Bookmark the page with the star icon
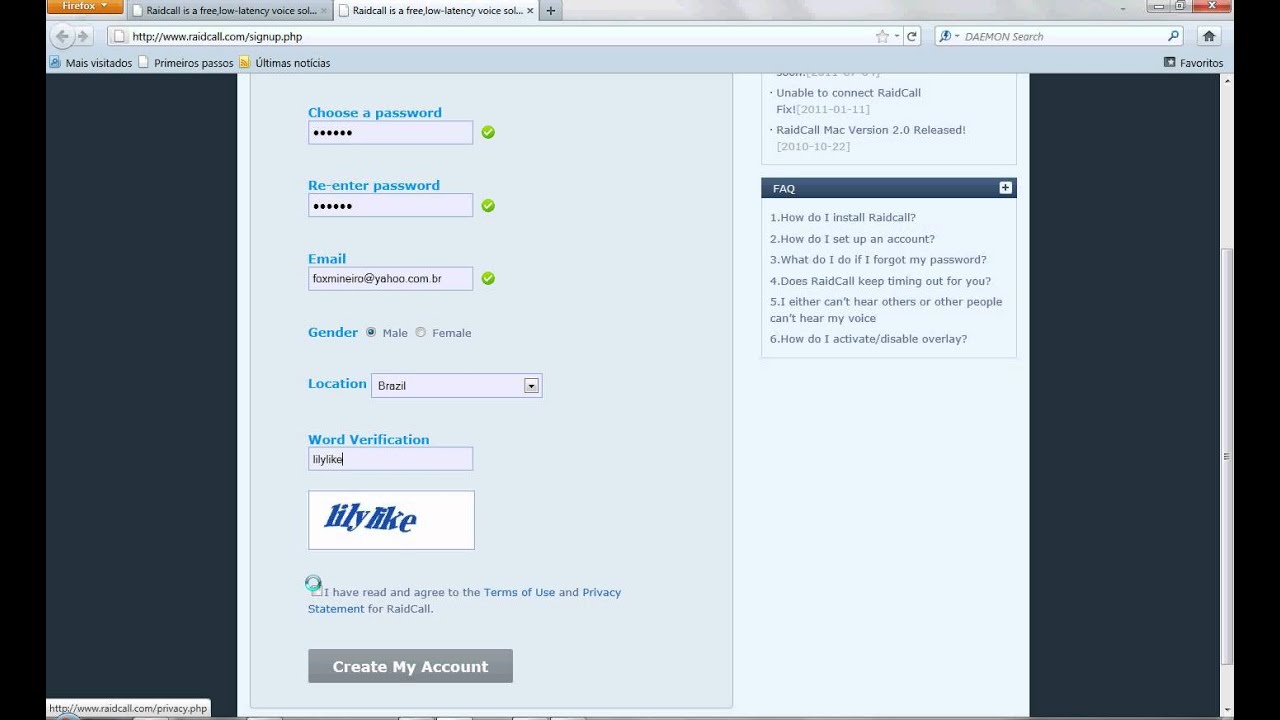The height and width of the screenshot is (720, 1280). pyautogui.click(x=882, y=36)
